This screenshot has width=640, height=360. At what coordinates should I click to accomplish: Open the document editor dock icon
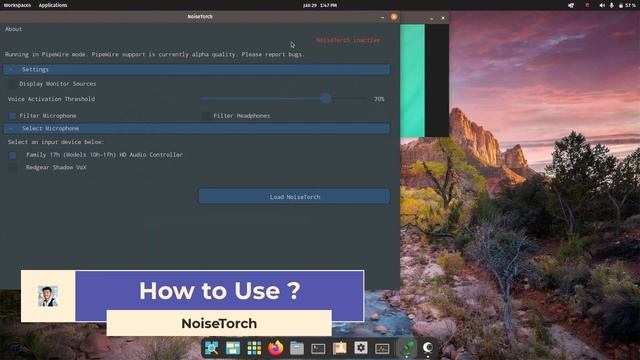point(340,348)
